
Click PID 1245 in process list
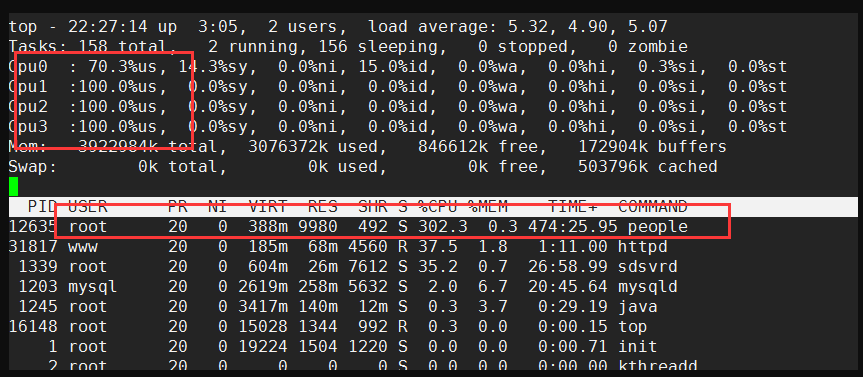point(38,307)
